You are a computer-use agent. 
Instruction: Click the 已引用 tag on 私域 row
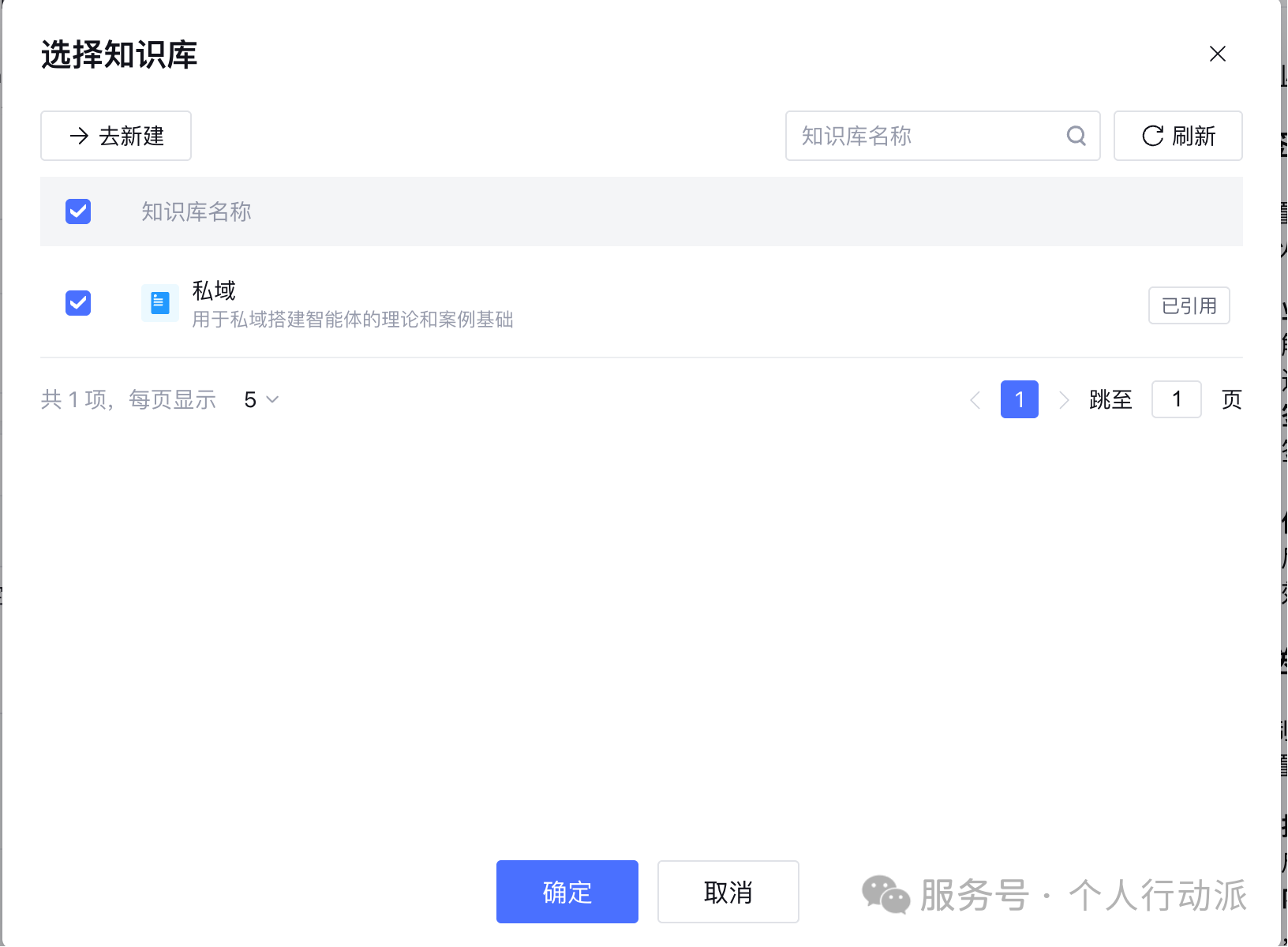[1189, 305]
